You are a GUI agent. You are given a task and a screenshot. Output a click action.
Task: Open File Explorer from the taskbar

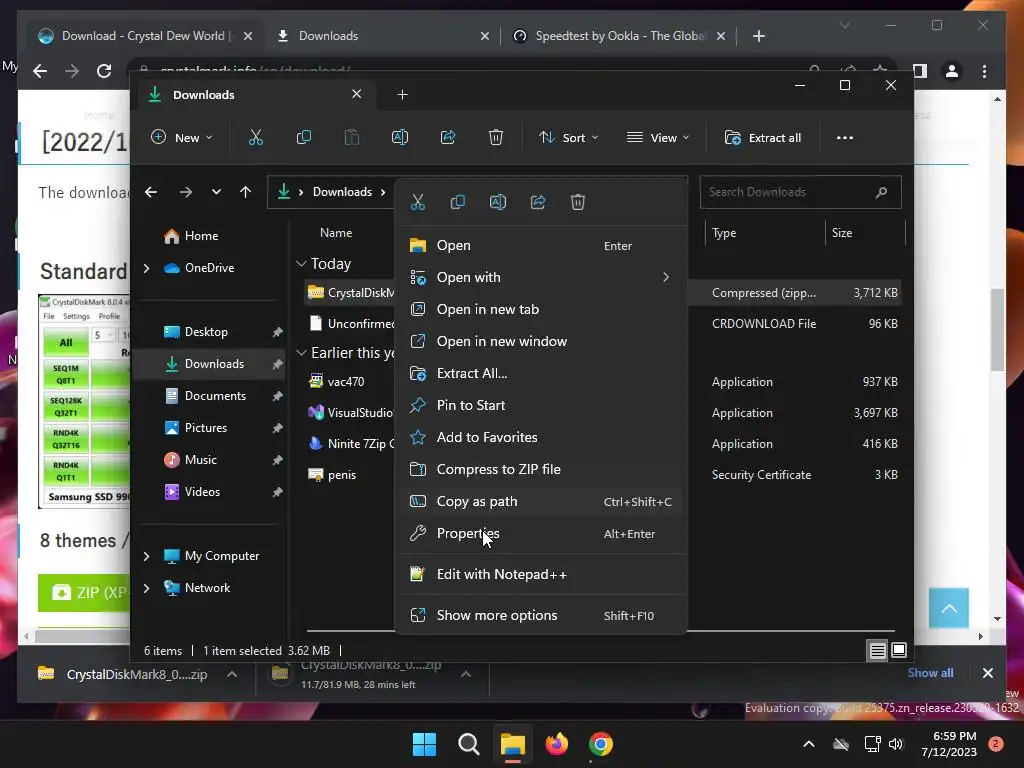513,744
